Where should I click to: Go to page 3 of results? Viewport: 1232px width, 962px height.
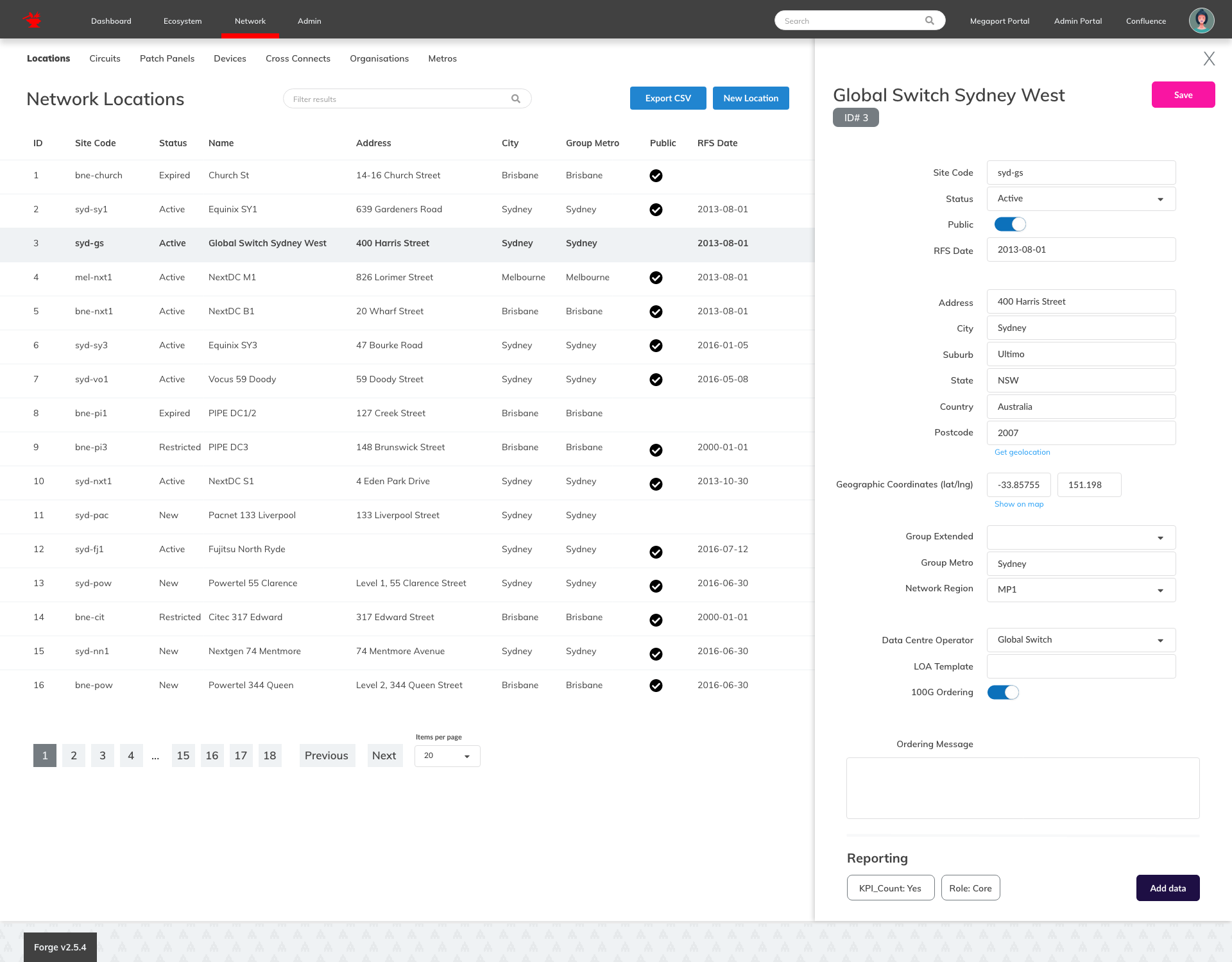click(103, 756)
